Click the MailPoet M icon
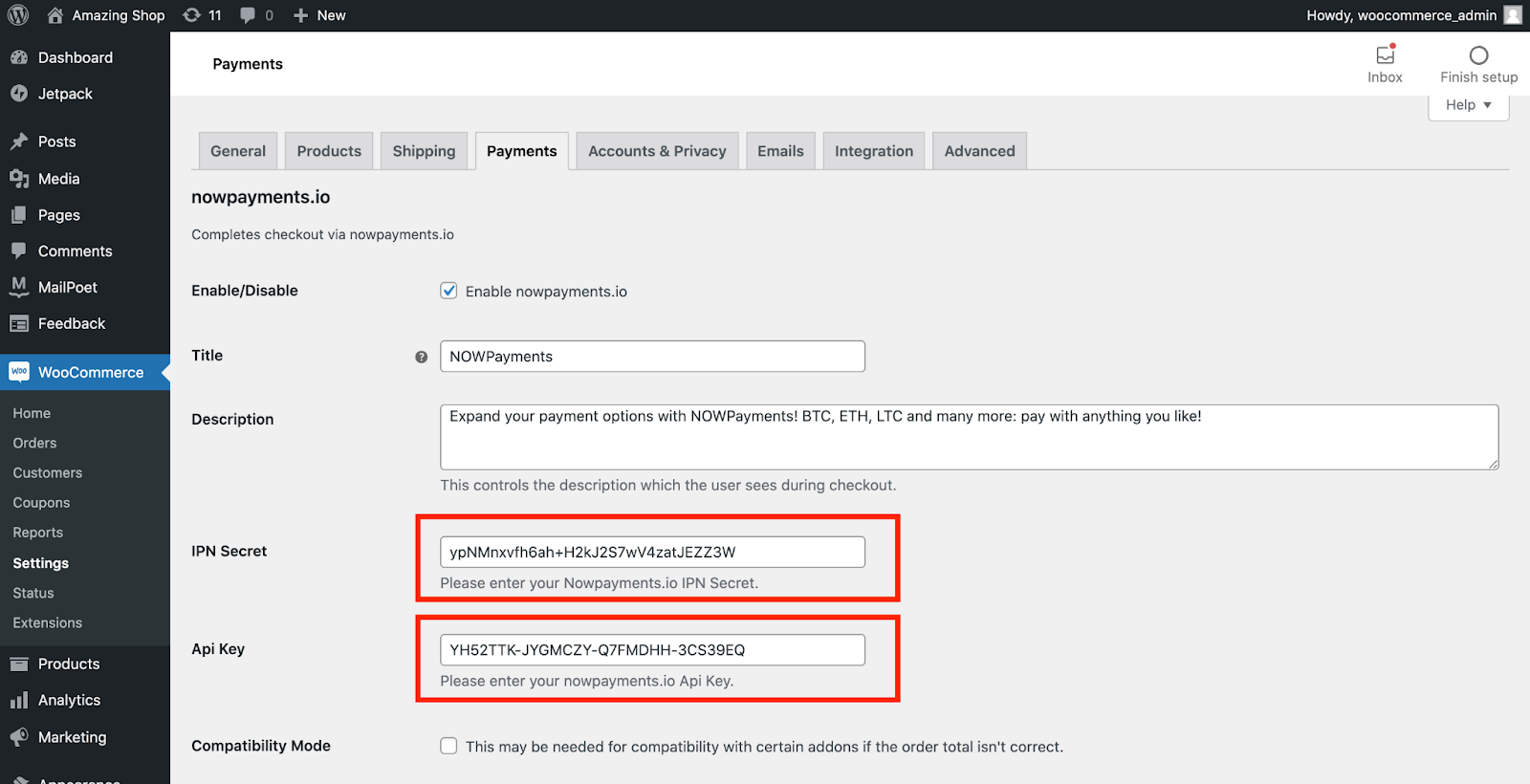 tap(19, 287)
